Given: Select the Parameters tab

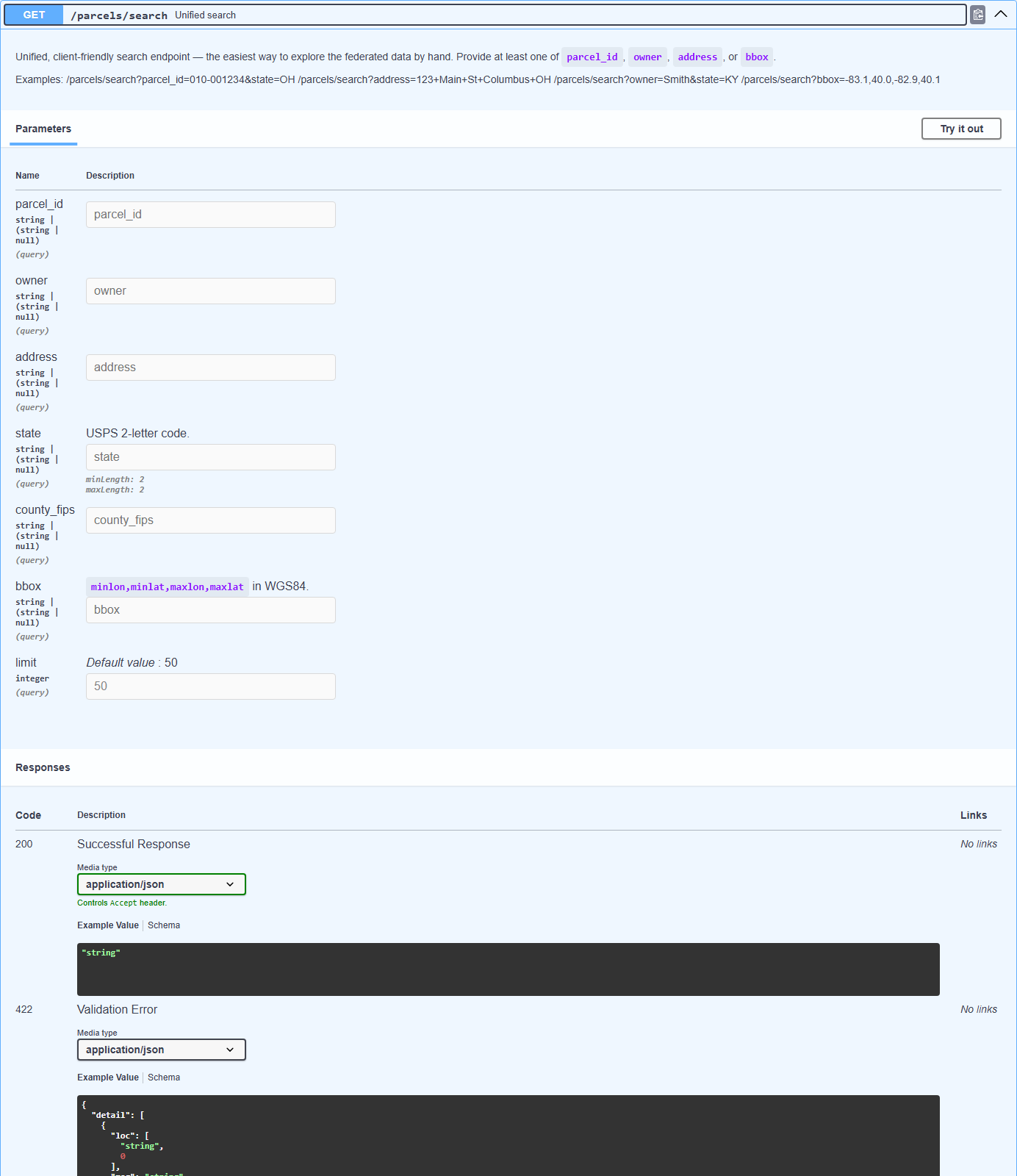Looking at the screenshot, I should point(43,129).
